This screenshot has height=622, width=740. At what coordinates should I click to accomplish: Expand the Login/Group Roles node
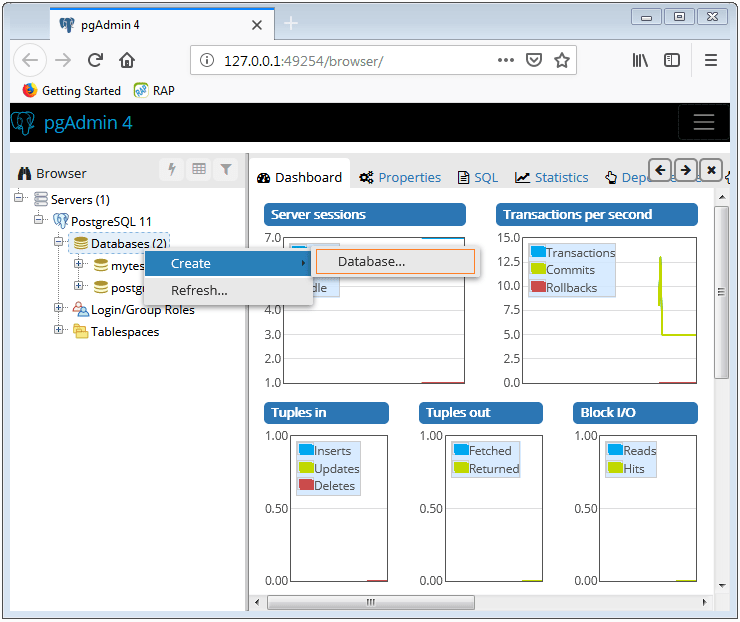(x=59, y=308)
